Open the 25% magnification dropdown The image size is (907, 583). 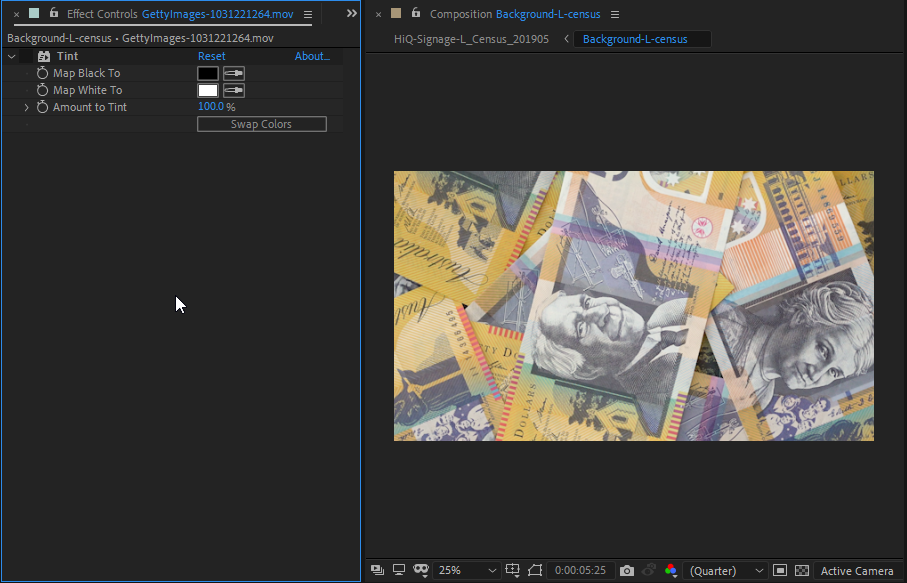pos(467,570)
